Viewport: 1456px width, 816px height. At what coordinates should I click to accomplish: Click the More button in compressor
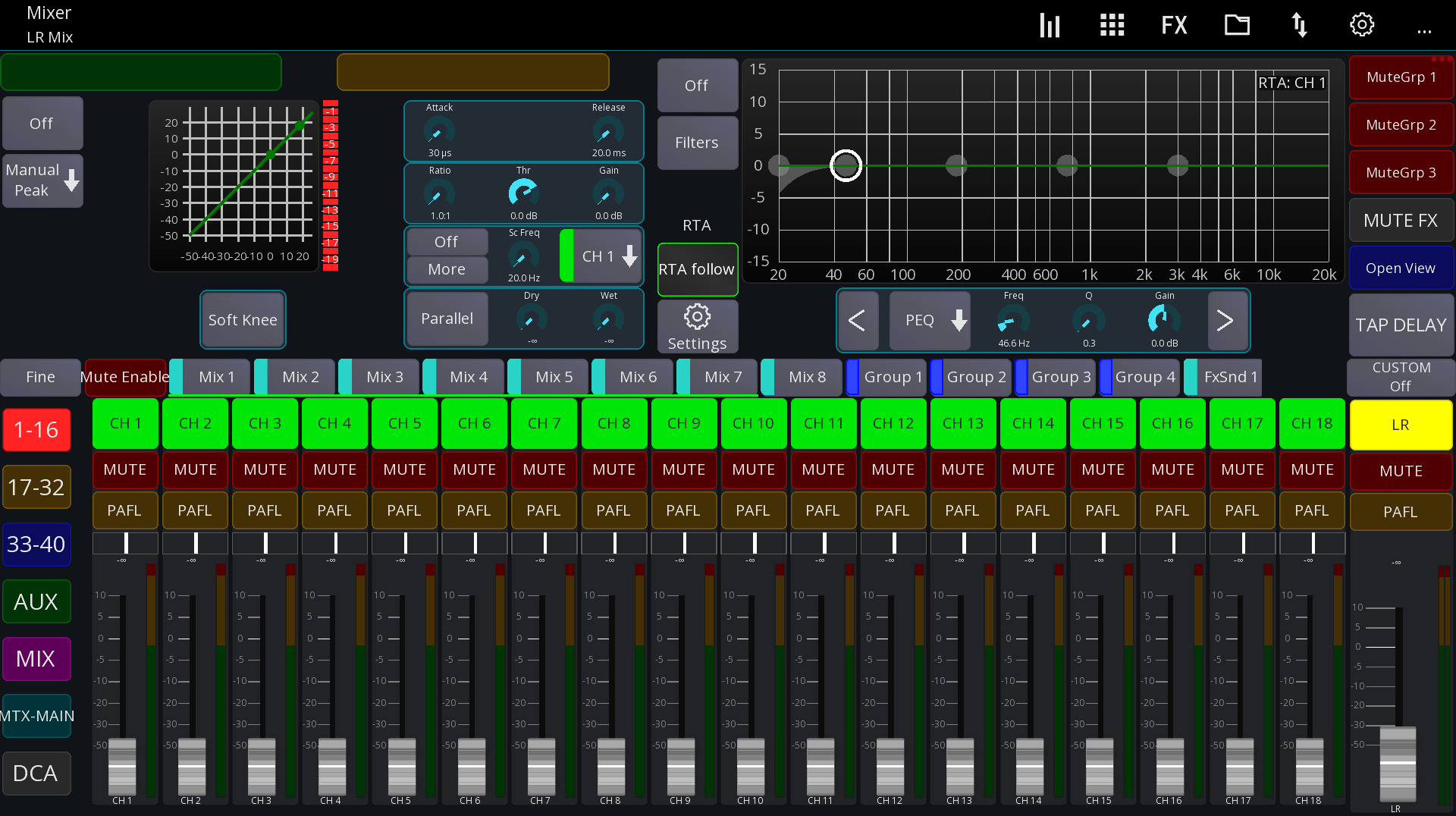446,269
